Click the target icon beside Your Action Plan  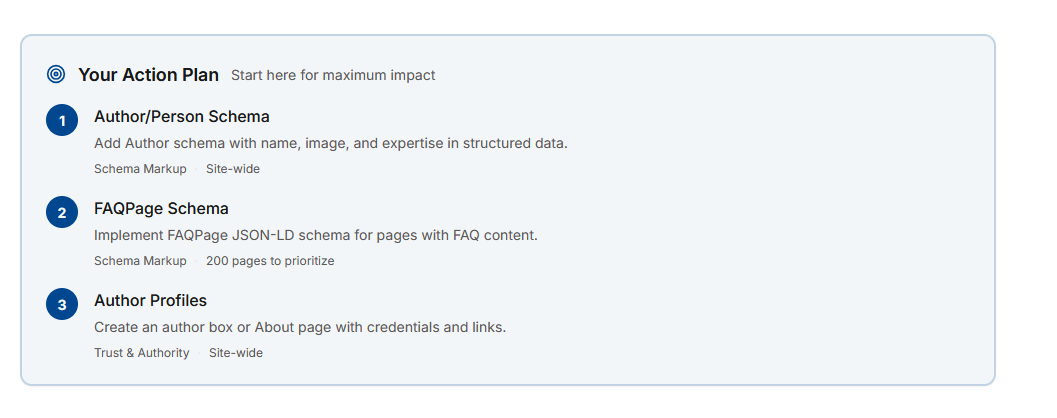point(56,74)
